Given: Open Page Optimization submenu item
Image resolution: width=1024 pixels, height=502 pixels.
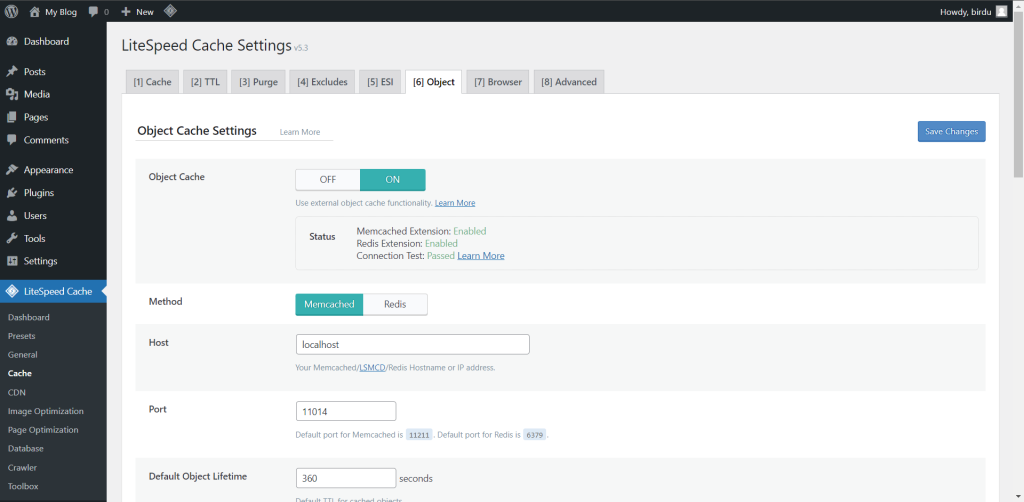Looking at the screenshot, I should (43, 430).
